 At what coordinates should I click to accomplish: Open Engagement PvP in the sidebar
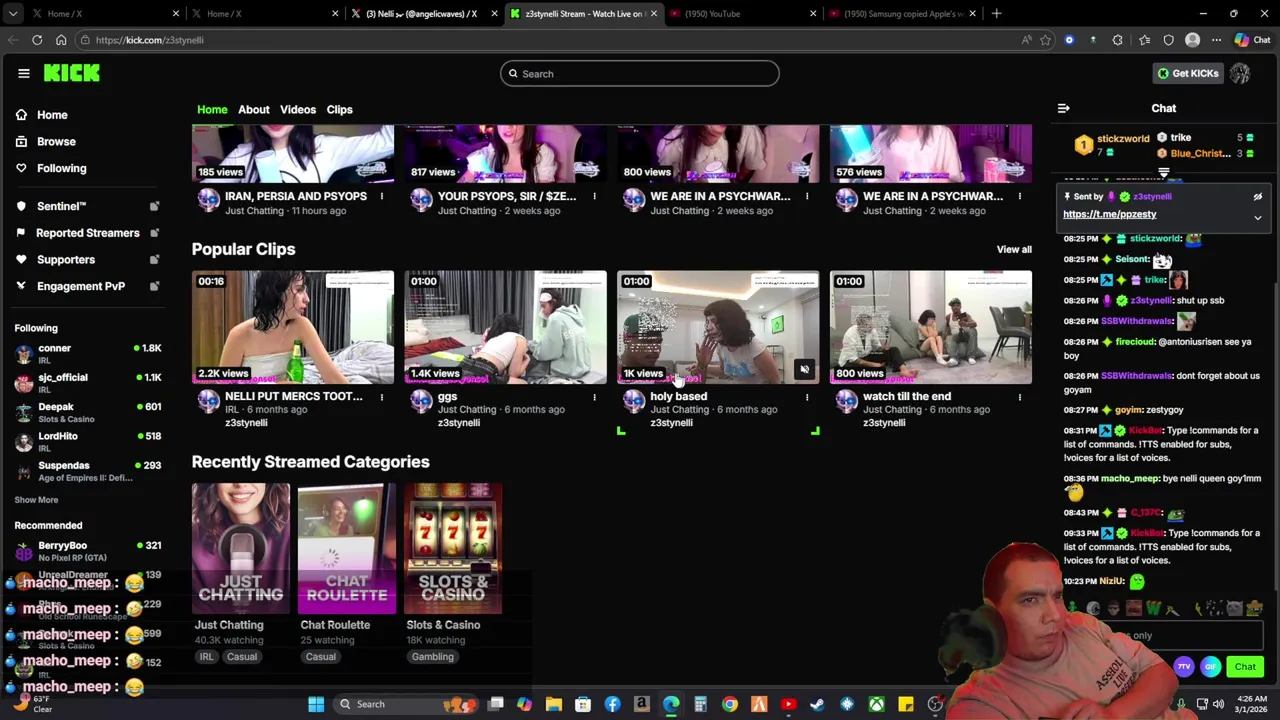click(80, 286)
